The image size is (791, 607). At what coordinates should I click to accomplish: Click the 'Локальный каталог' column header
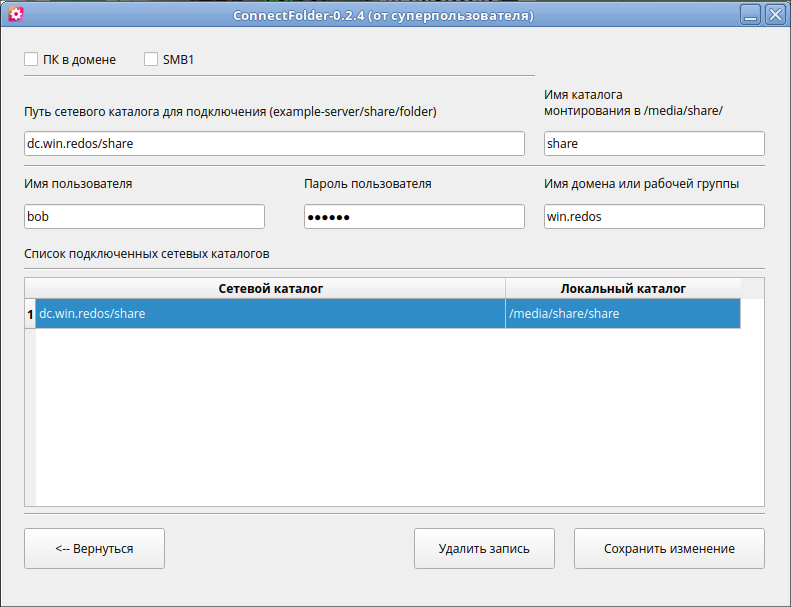(623, 288)
